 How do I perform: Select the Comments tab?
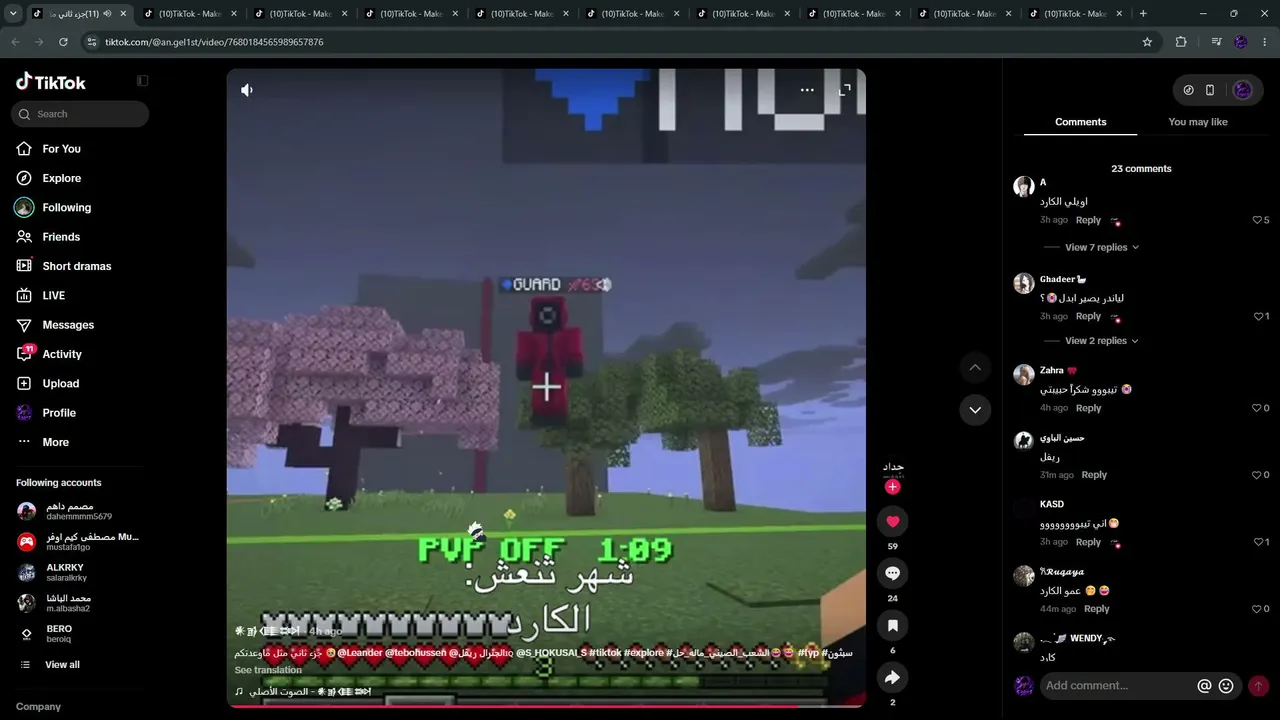tap(1080, 122)
